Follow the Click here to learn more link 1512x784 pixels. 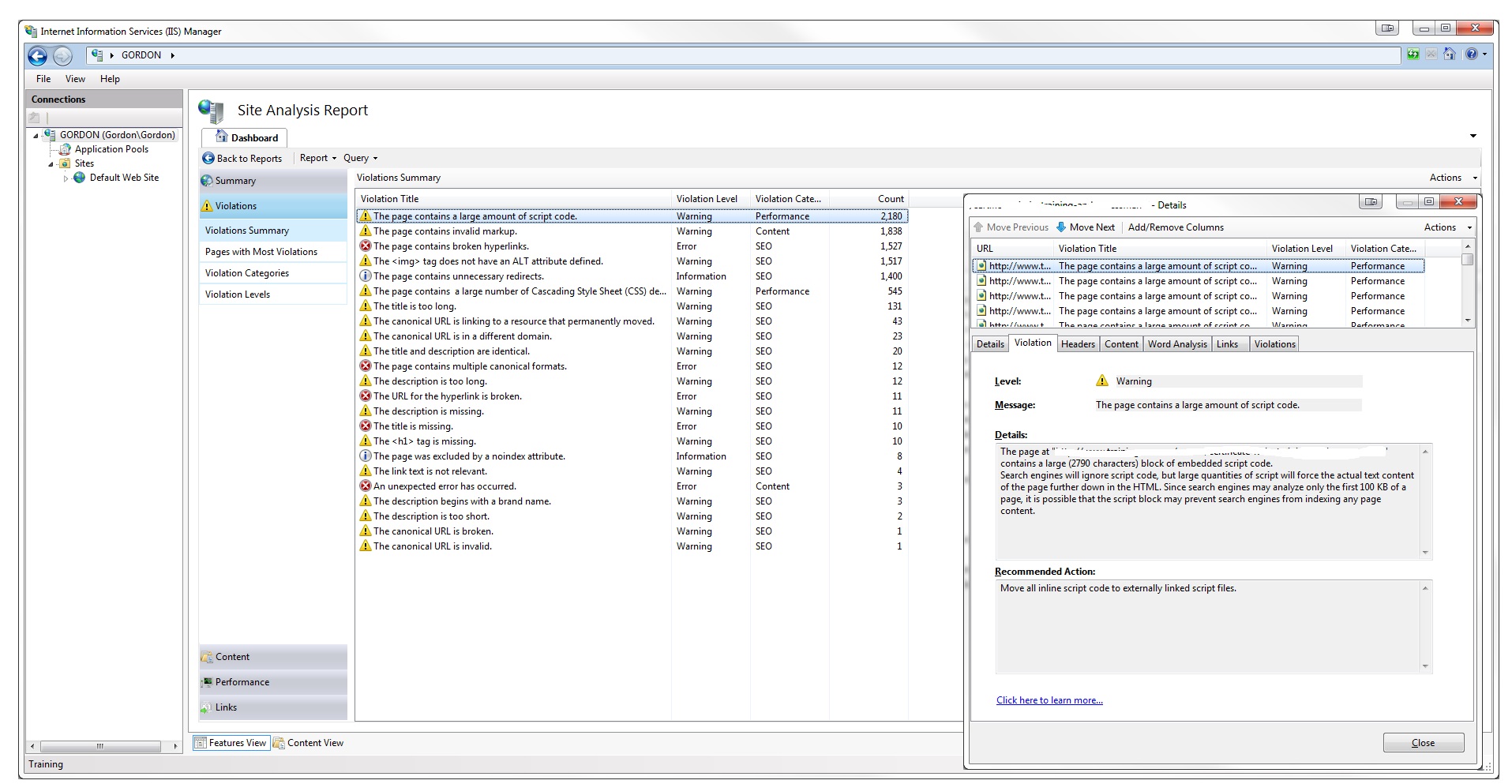[x=1049, y=700]
